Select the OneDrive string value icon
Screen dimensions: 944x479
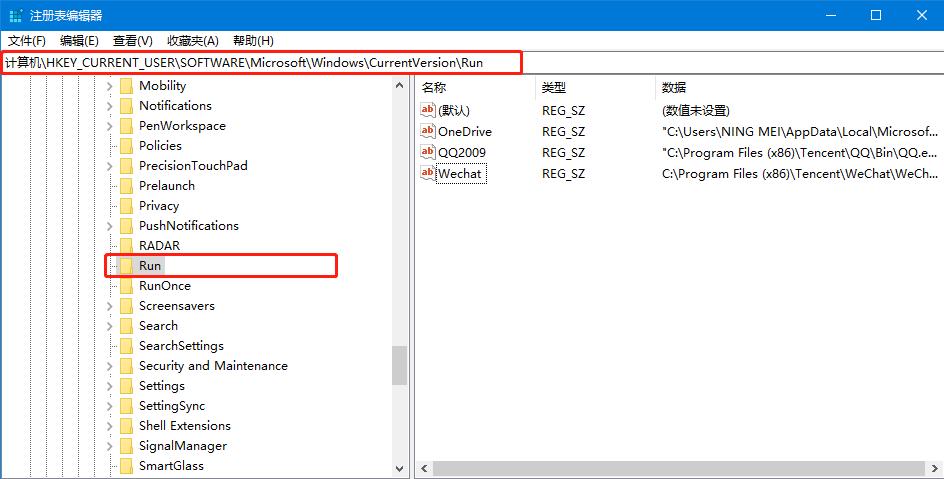click(x=428, y=131)
